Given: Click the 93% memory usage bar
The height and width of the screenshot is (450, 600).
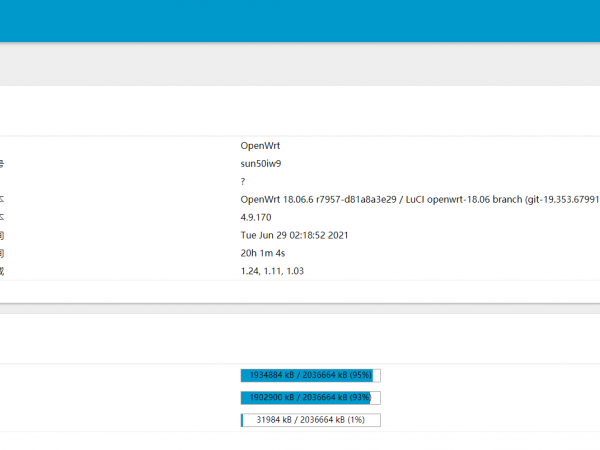Looking at the screenshot, I should (310, 398).
